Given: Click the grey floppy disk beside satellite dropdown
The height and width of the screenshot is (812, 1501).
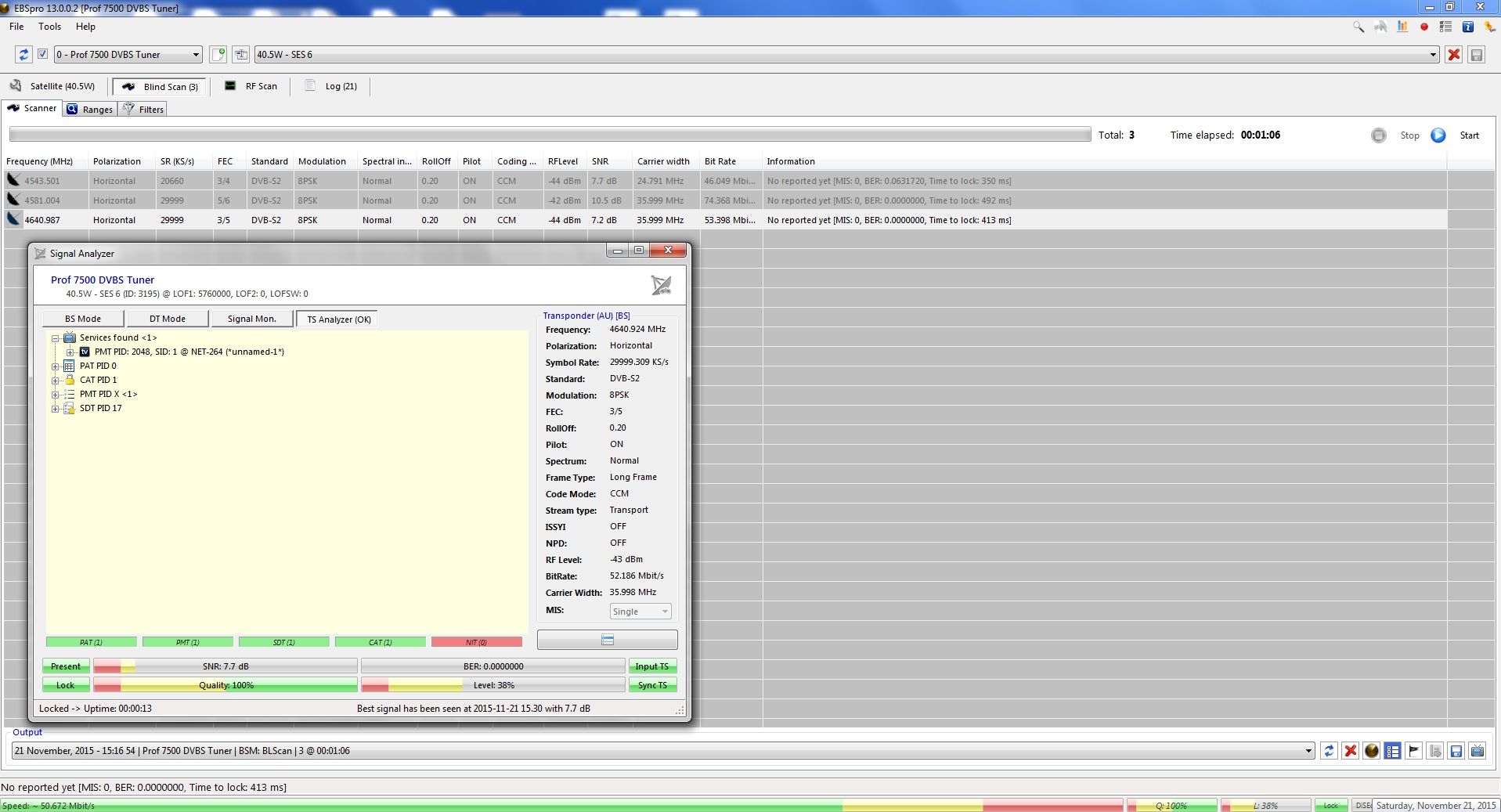Looking at the screenshot, I should click(1477, 55).
